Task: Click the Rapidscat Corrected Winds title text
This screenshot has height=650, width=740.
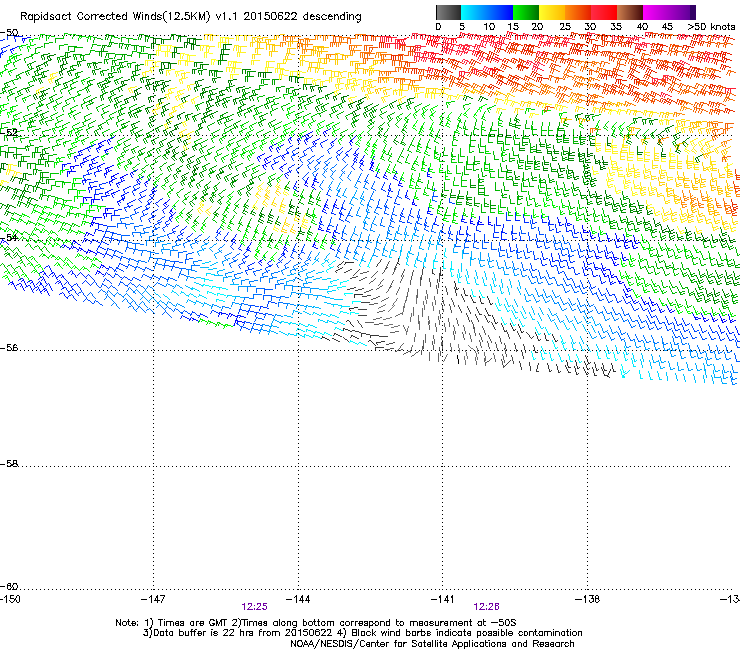Action: coord(191,17)
